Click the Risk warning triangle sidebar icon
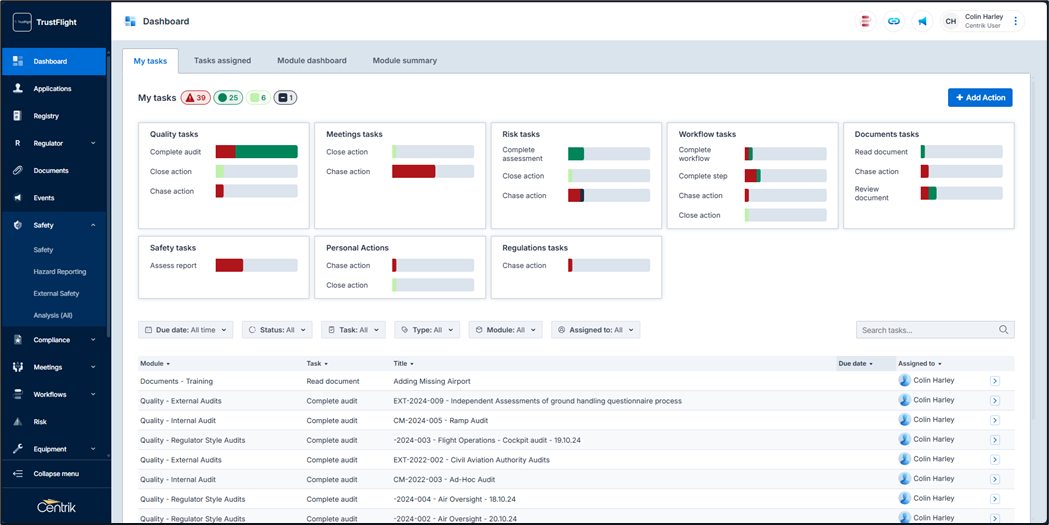Screen dimensions: 1049x525 (18, 422)
